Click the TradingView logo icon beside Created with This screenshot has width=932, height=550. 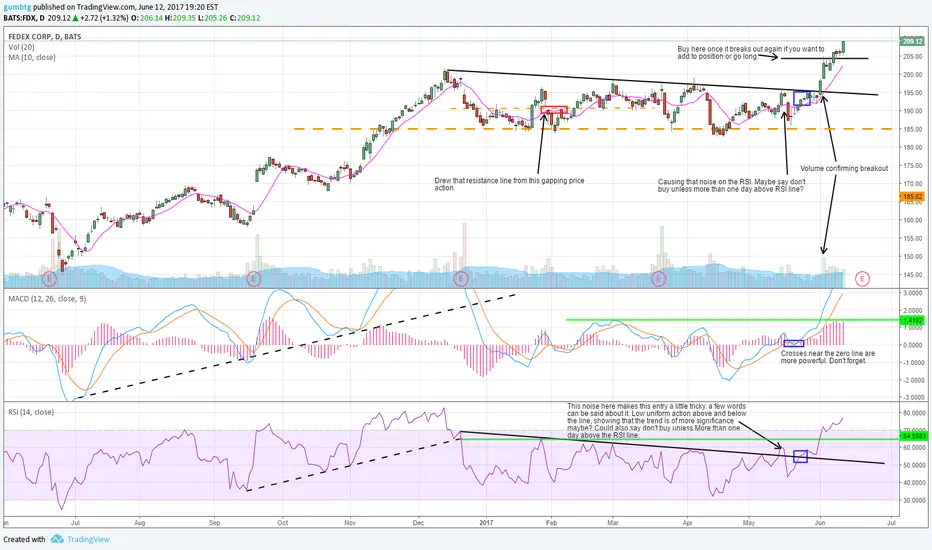(x=57, y=539)
